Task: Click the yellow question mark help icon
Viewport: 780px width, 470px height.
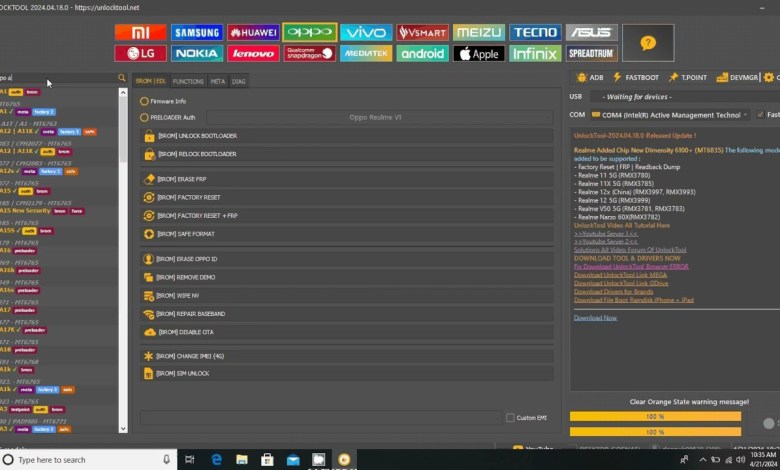Action: (648, 43)
